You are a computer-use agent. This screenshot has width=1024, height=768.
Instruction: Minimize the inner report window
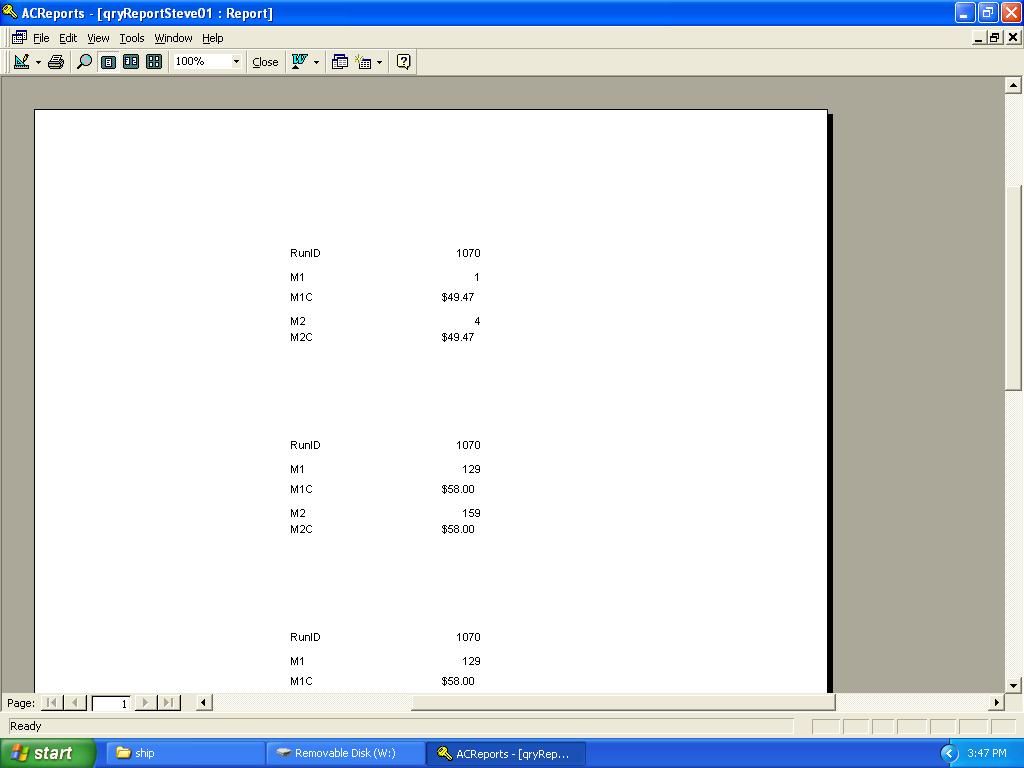click(978, 38)
